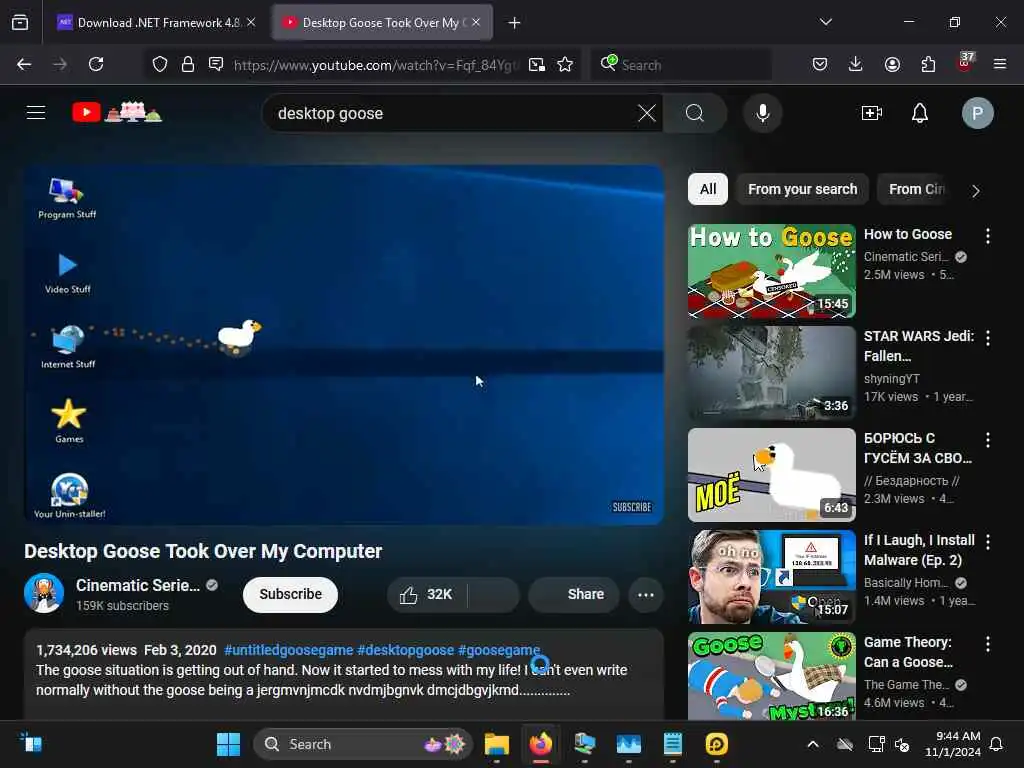
Task: Click Firefox back arrow
Action: [x=24, y=64]
